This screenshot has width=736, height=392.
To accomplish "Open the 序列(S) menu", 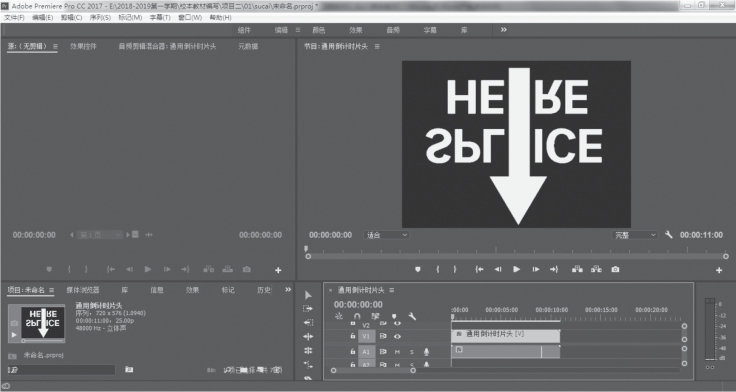I will [100, 17].
